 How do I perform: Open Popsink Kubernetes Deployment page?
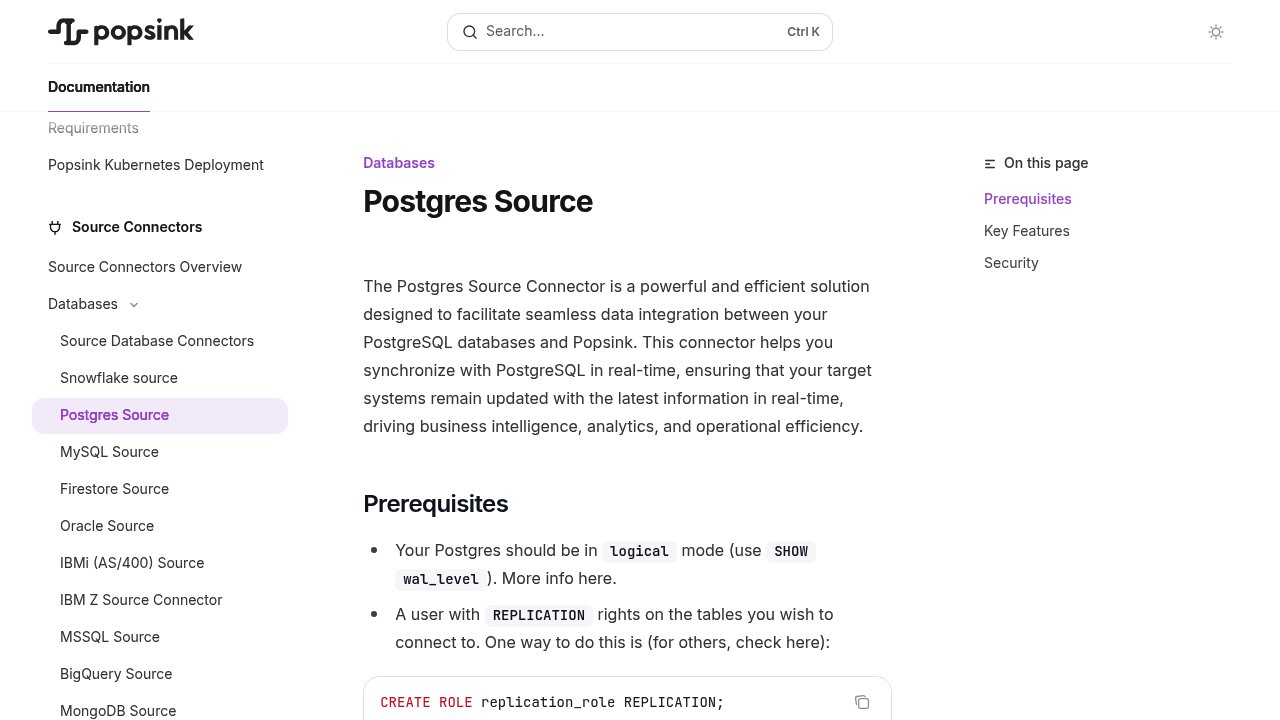(x=156, y=165)
